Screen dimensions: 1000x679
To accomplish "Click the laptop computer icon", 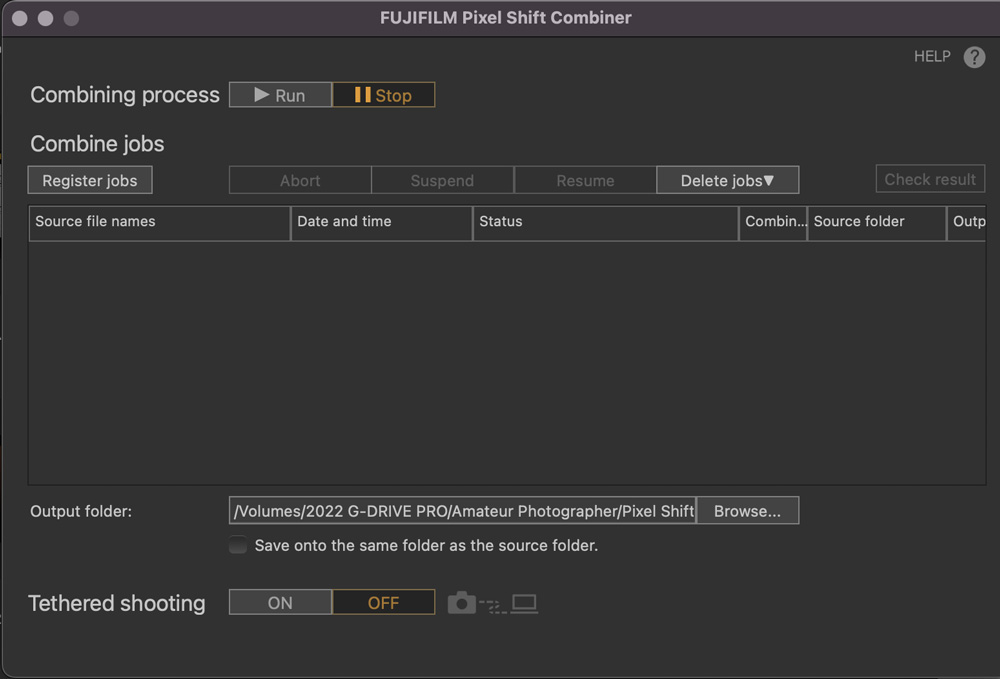I will pyautogui.click(x=524, y=603).
